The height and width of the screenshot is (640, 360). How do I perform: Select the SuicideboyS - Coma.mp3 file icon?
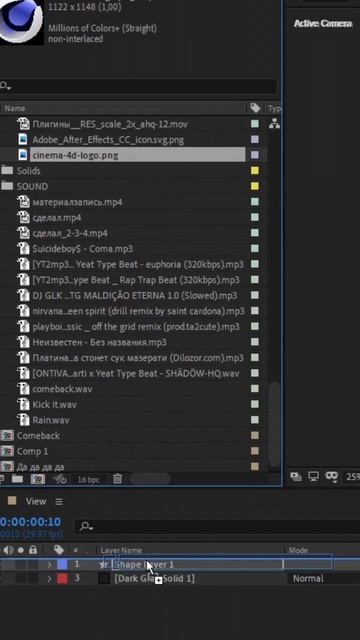point(24,249)
